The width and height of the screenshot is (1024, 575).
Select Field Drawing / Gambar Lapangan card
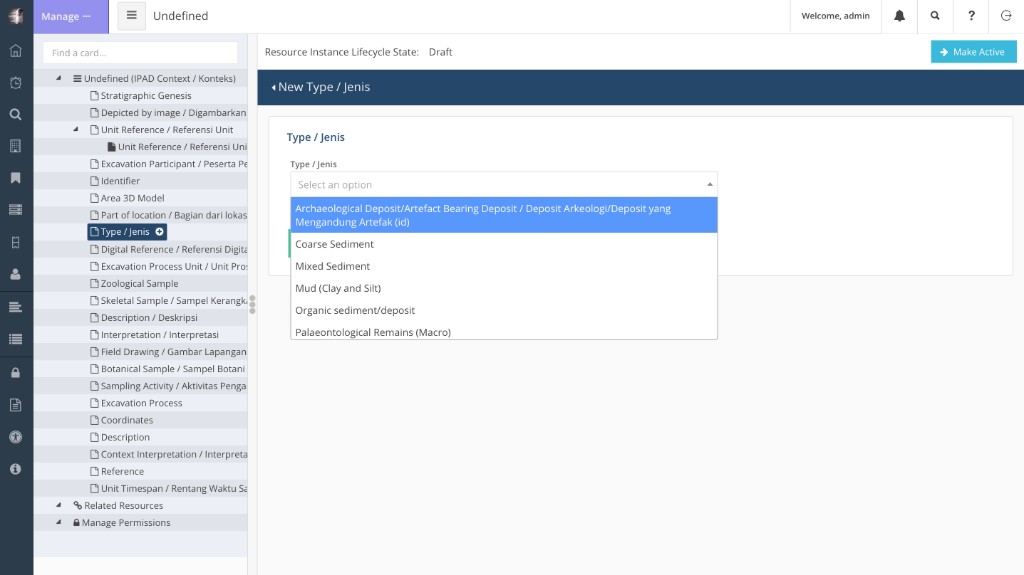pyautogui.click(x=168, y=352)
